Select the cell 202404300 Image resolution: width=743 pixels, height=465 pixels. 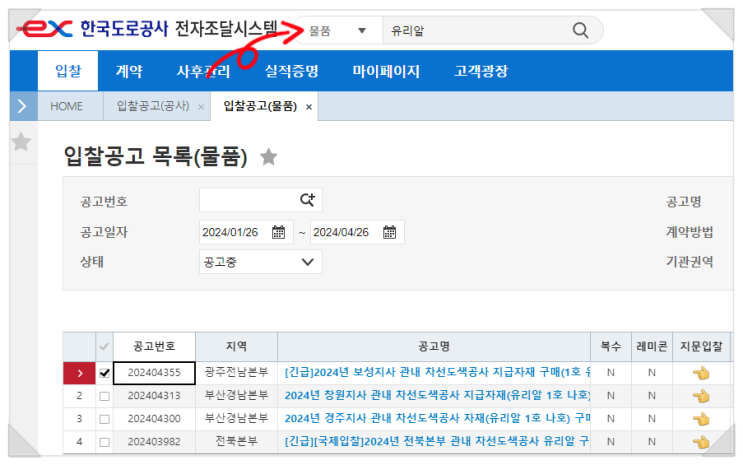click(x=154, y=419)
